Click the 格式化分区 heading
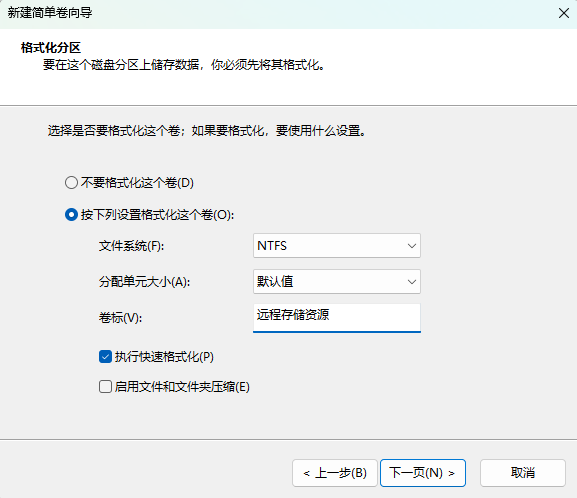 pos(51,47)
